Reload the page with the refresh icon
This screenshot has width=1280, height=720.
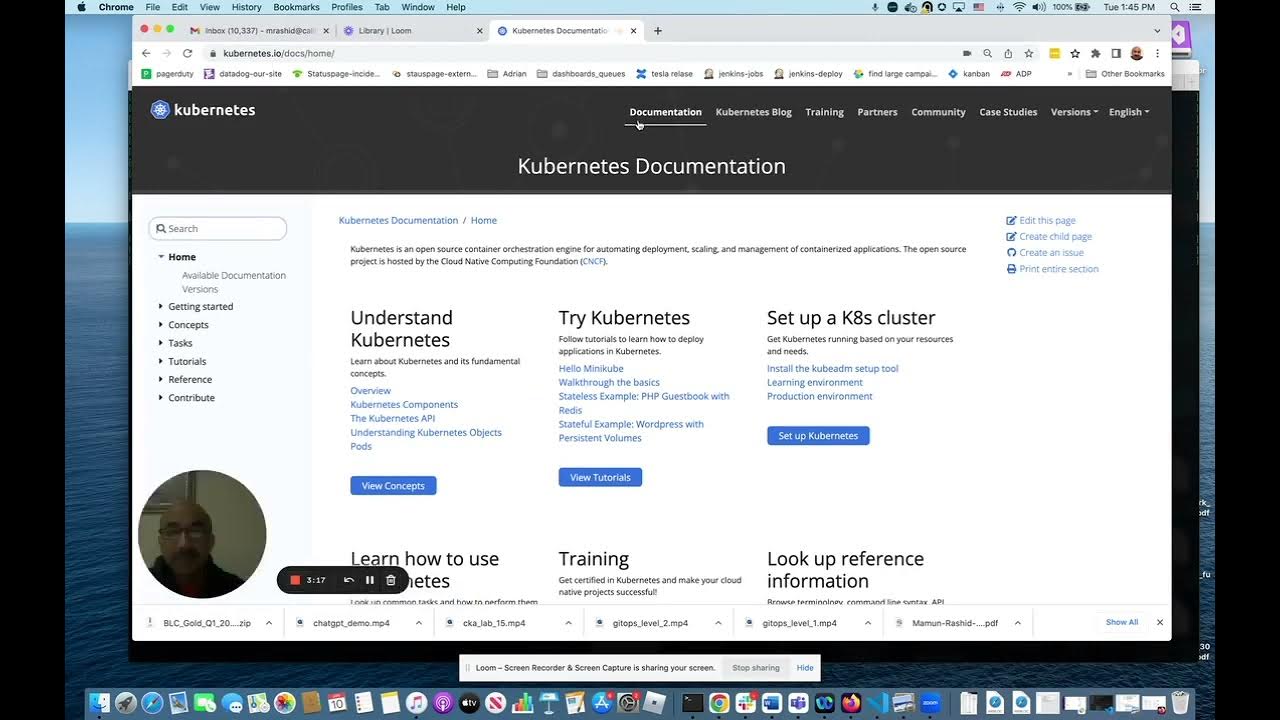(x=187, y=53)
